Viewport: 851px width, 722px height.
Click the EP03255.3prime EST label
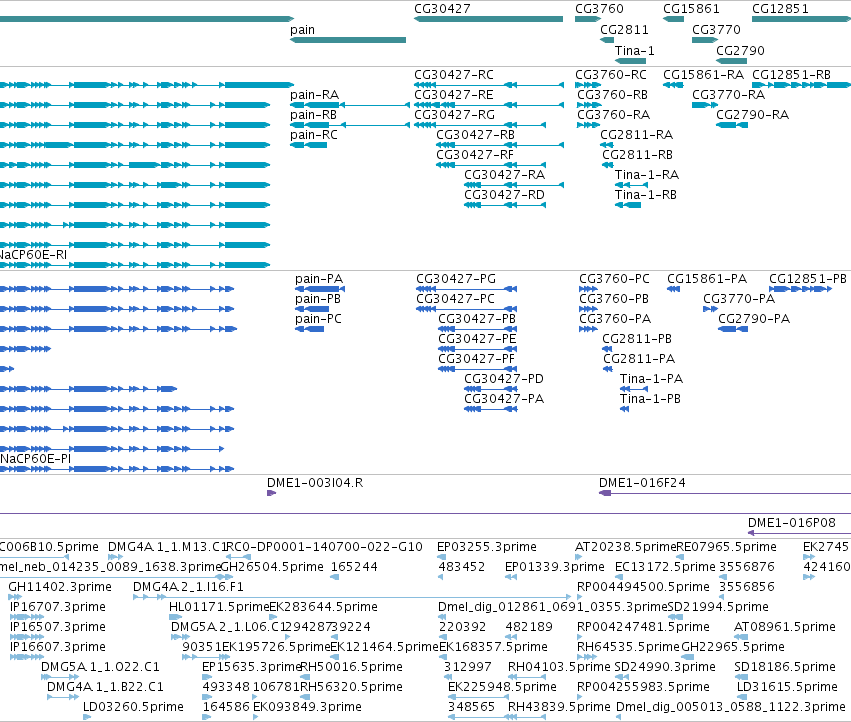pyautogui.click(x=487, y=547)
